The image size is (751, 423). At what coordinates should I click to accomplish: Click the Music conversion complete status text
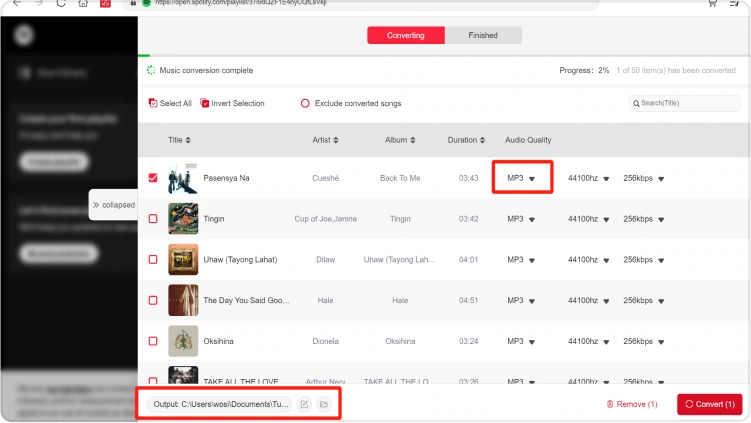coord(206,70)
